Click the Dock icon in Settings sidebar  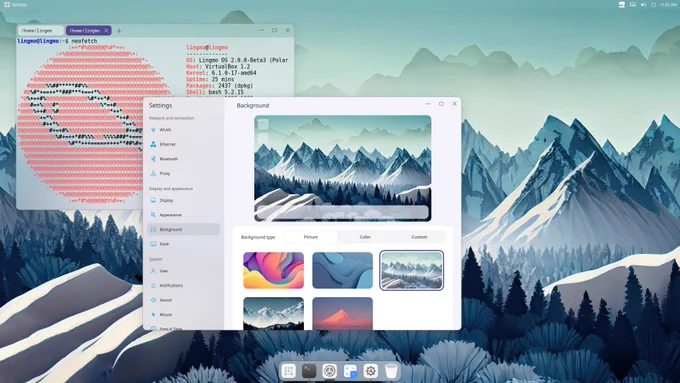(x=153, y=244)
